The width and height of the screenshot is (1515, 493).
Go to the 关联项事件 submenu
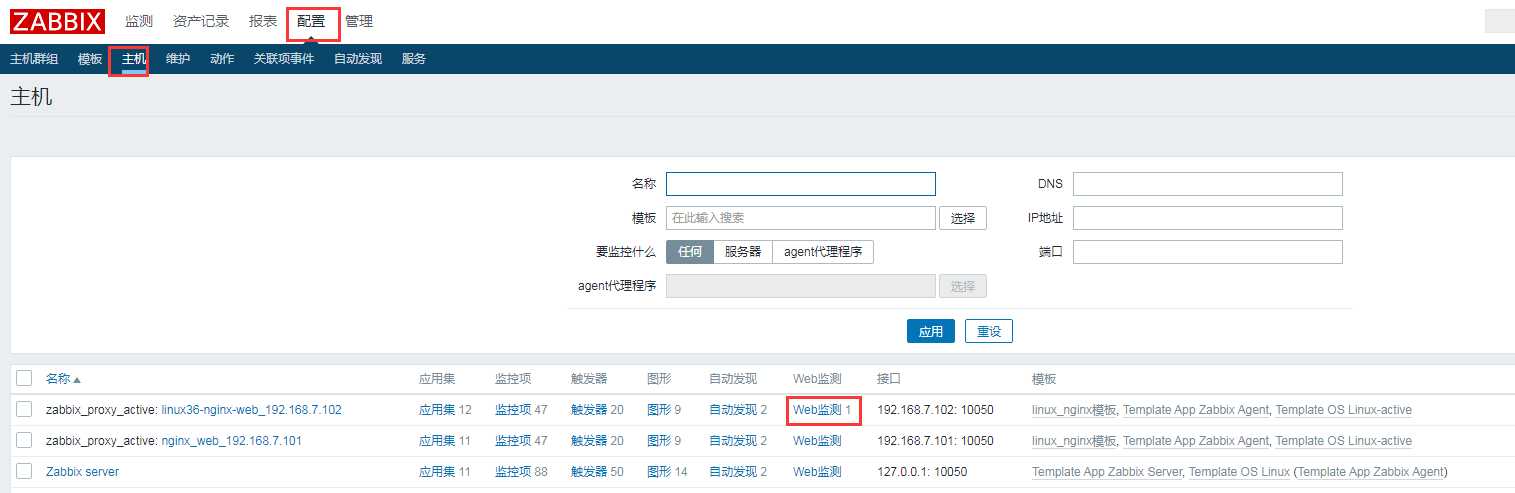284,59
